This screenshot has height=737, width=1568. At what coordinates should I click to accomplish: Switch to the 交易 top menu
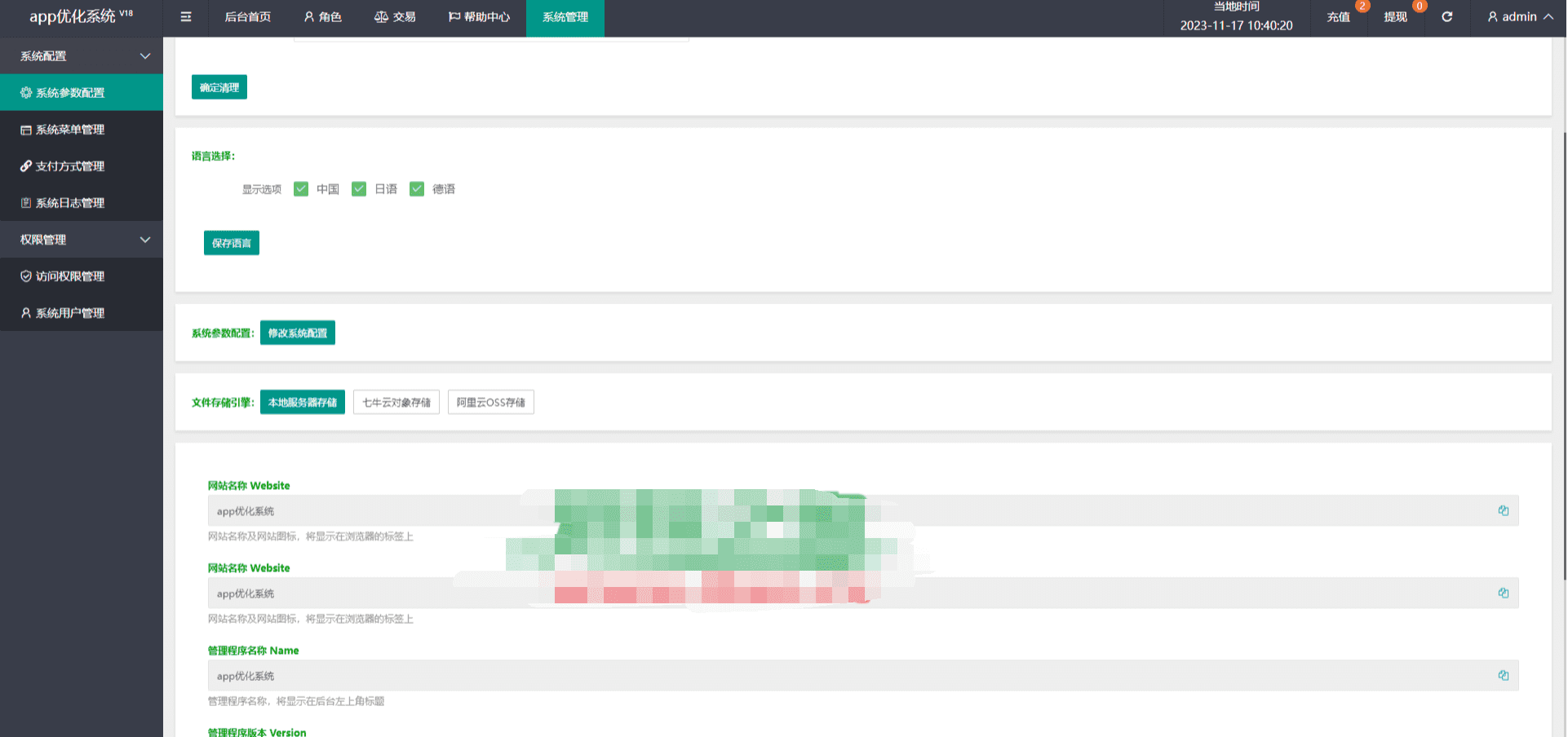(395, 17)
